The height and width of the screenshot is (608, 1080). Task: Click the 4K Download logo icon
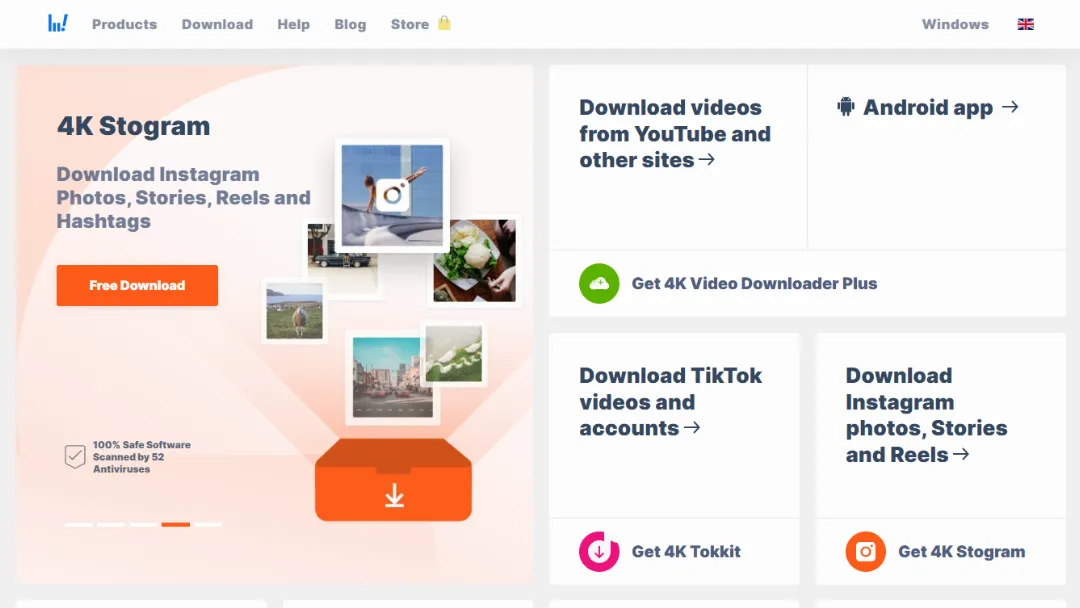pos(58,23)
